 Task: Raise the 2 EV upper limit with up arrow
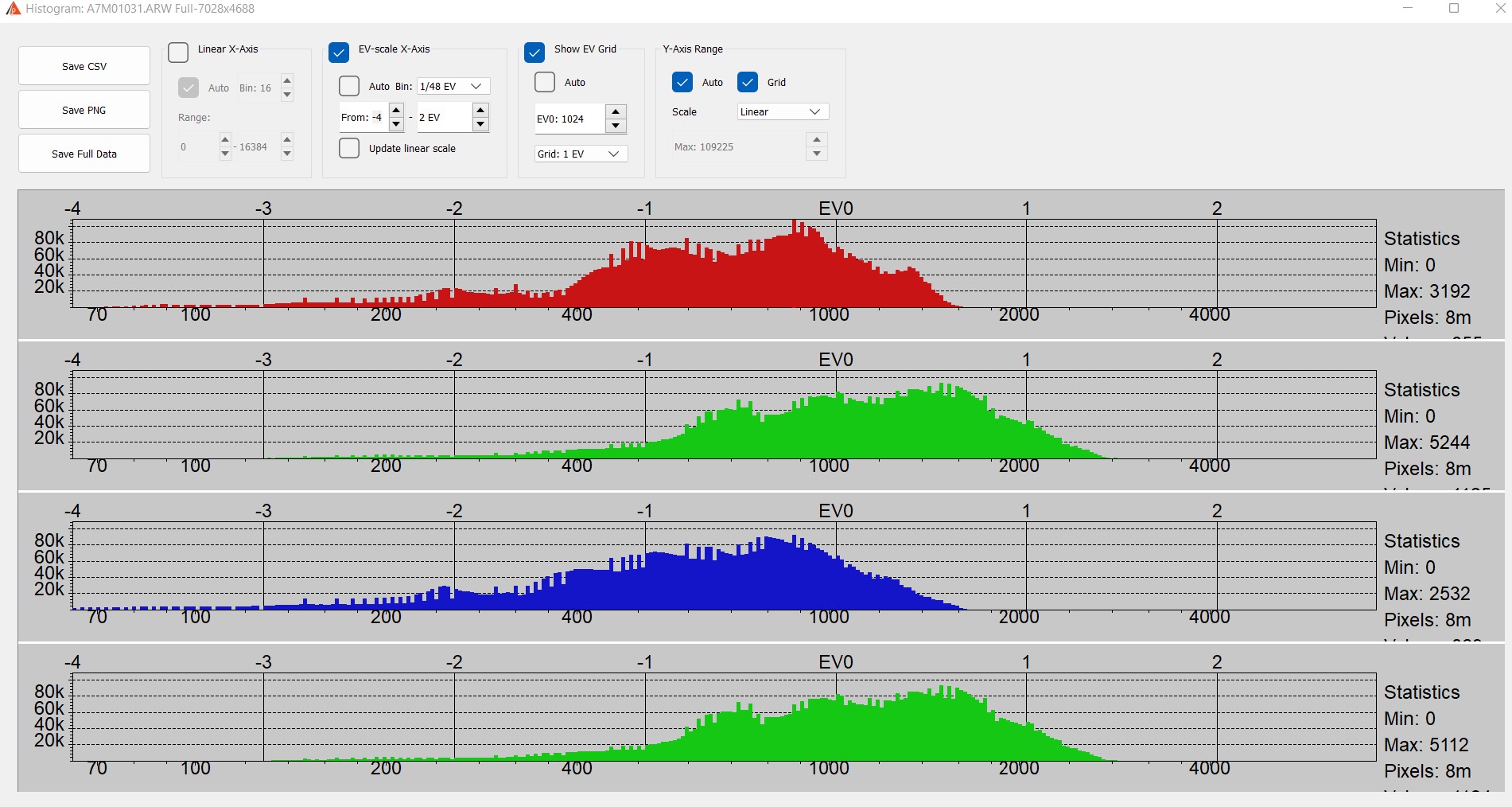480,111
